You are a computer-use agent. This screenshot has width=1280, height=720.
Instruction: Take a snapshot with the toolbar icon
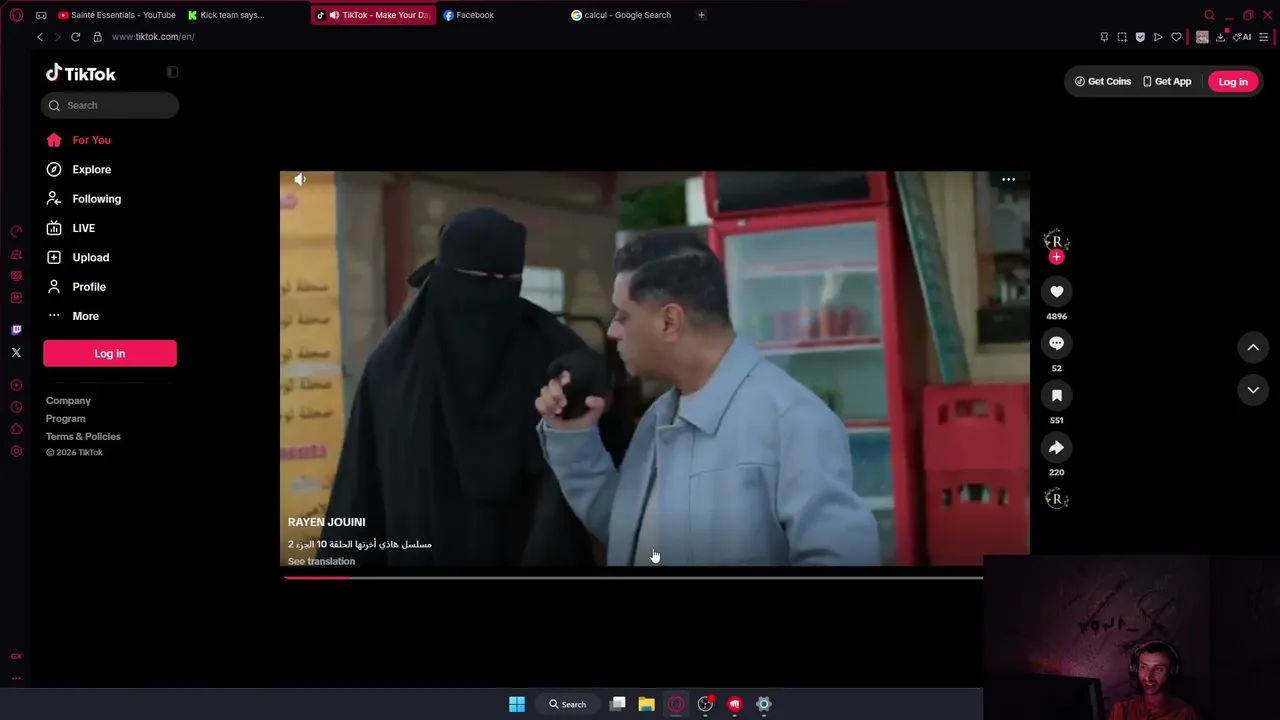click(x=1122, y=37)
